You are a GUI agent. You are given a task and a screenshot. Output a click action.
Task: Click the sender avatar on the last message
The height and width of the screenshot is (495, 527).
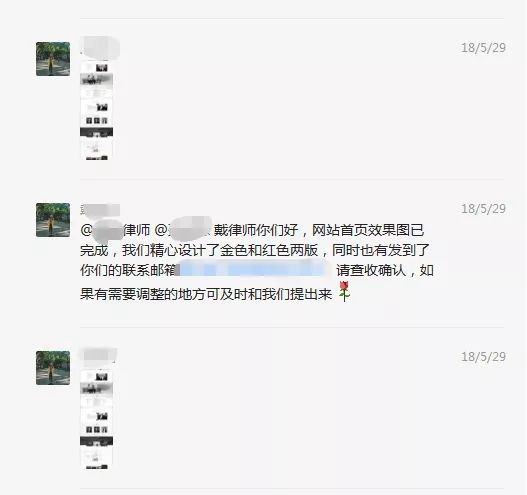click(x=53, y=368)
